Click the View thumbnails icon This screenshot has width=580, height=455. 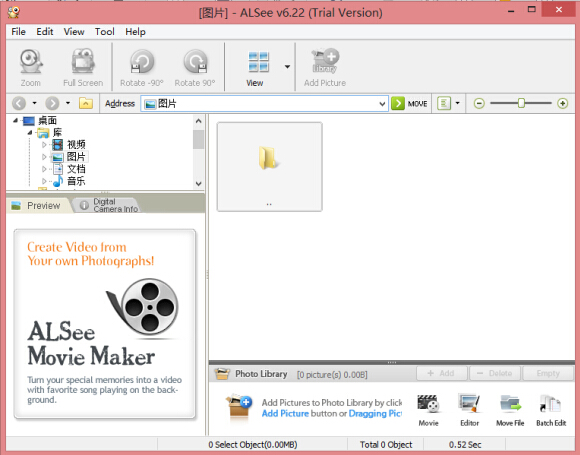tap(258, 62)
